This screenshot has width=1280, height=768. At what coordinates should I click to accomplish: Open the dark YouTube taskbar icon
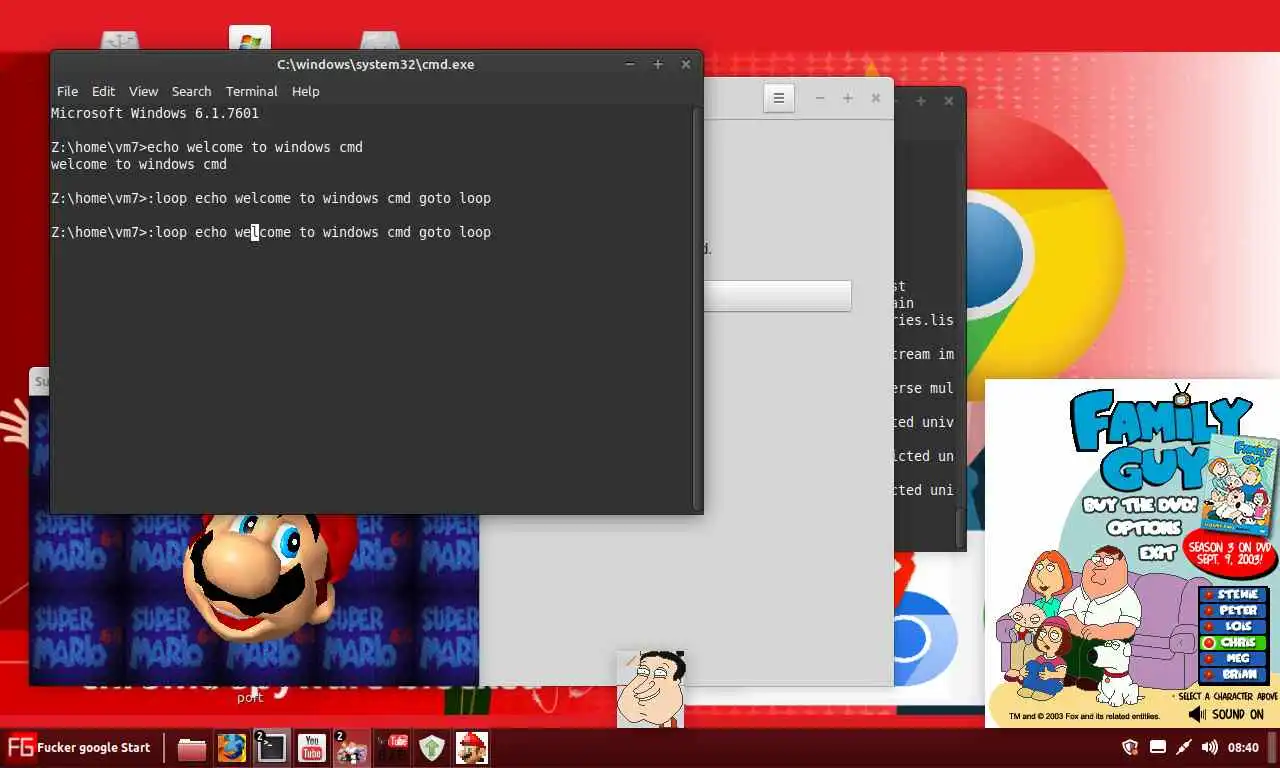[392, 748]
